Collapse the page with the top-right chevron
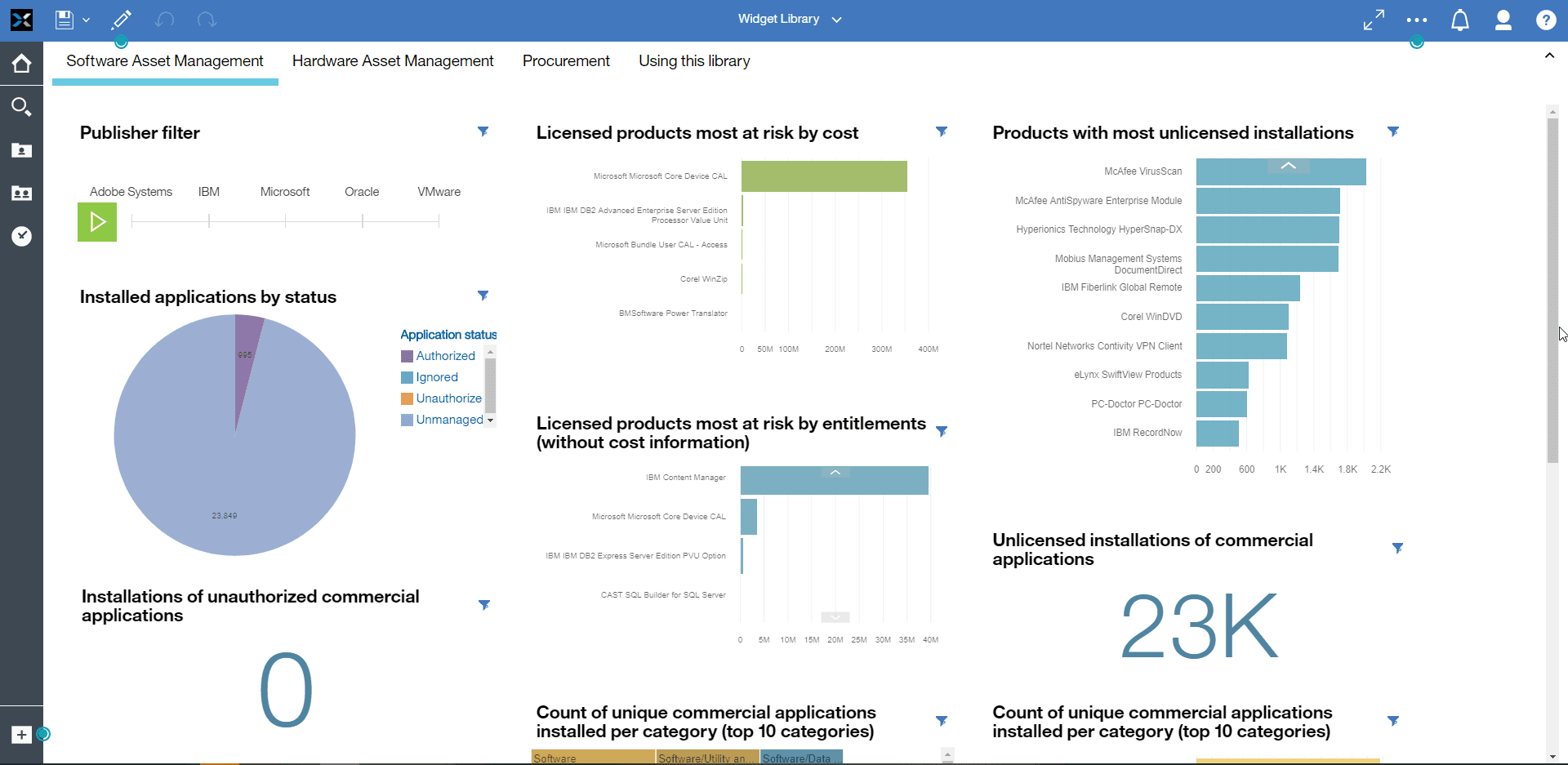Viewport: 1568px width, 765px height. click(x=1550, y=55)
